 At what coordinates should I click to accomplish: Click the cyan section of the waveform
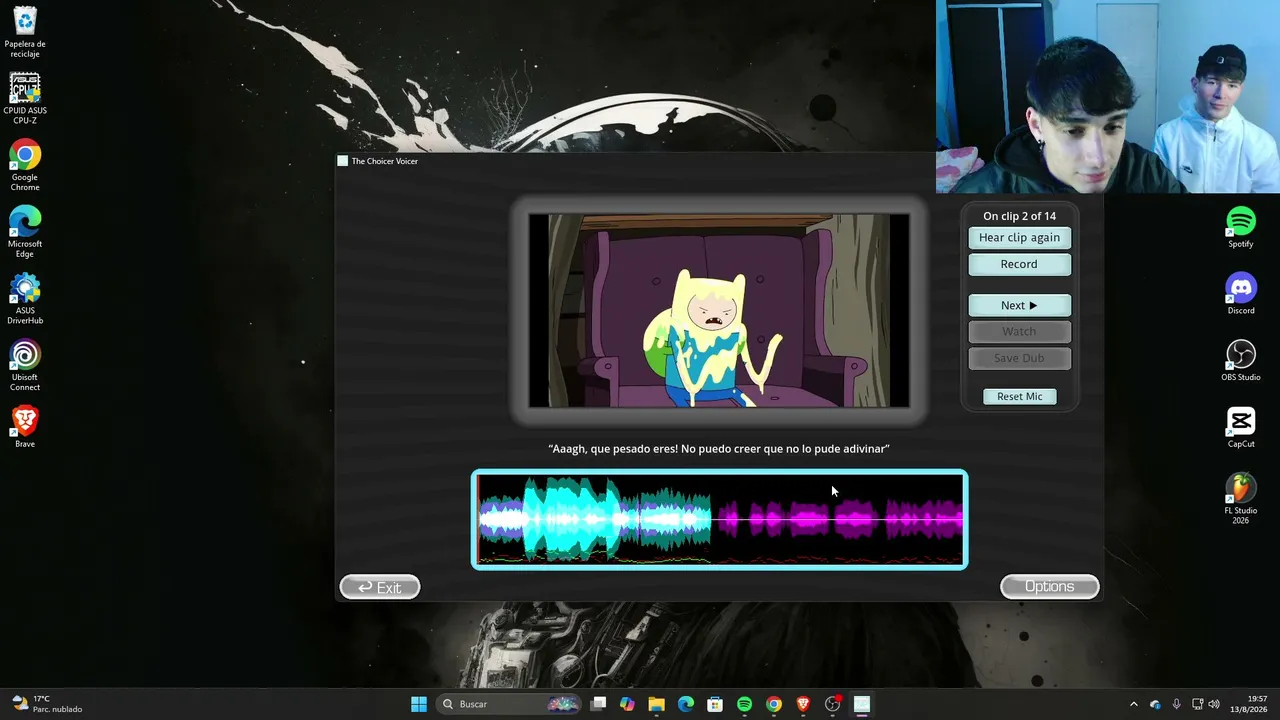[x=595, y=519]
